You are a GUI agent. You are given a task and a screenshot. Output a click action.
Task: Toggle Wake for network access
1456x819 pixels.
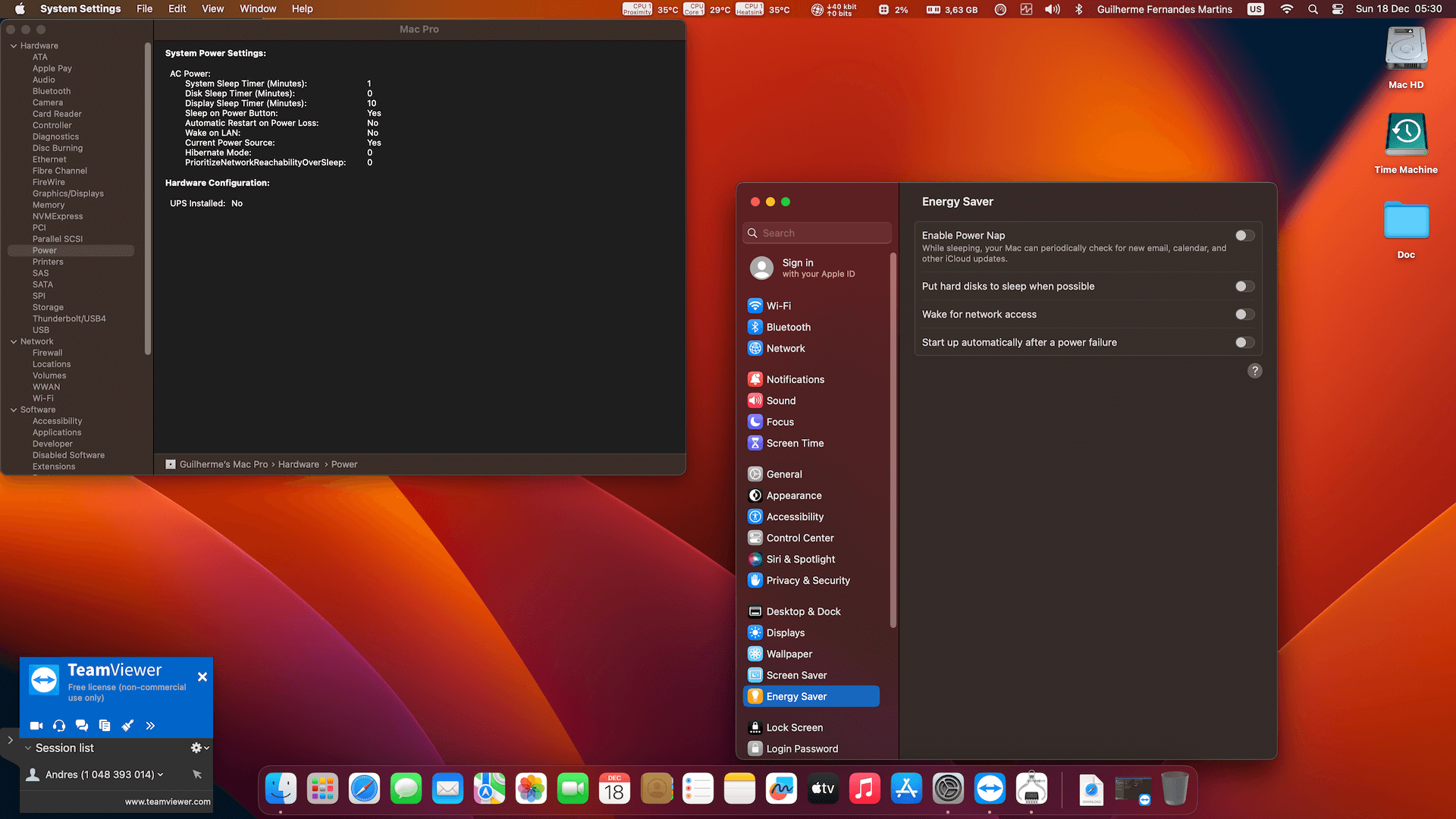pos(1244,315)
